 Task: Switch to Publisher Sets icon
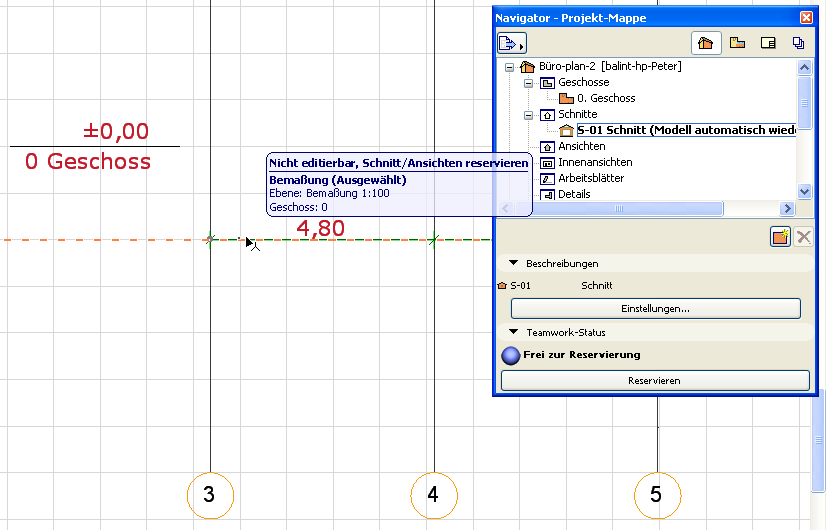tap(799, 43)
